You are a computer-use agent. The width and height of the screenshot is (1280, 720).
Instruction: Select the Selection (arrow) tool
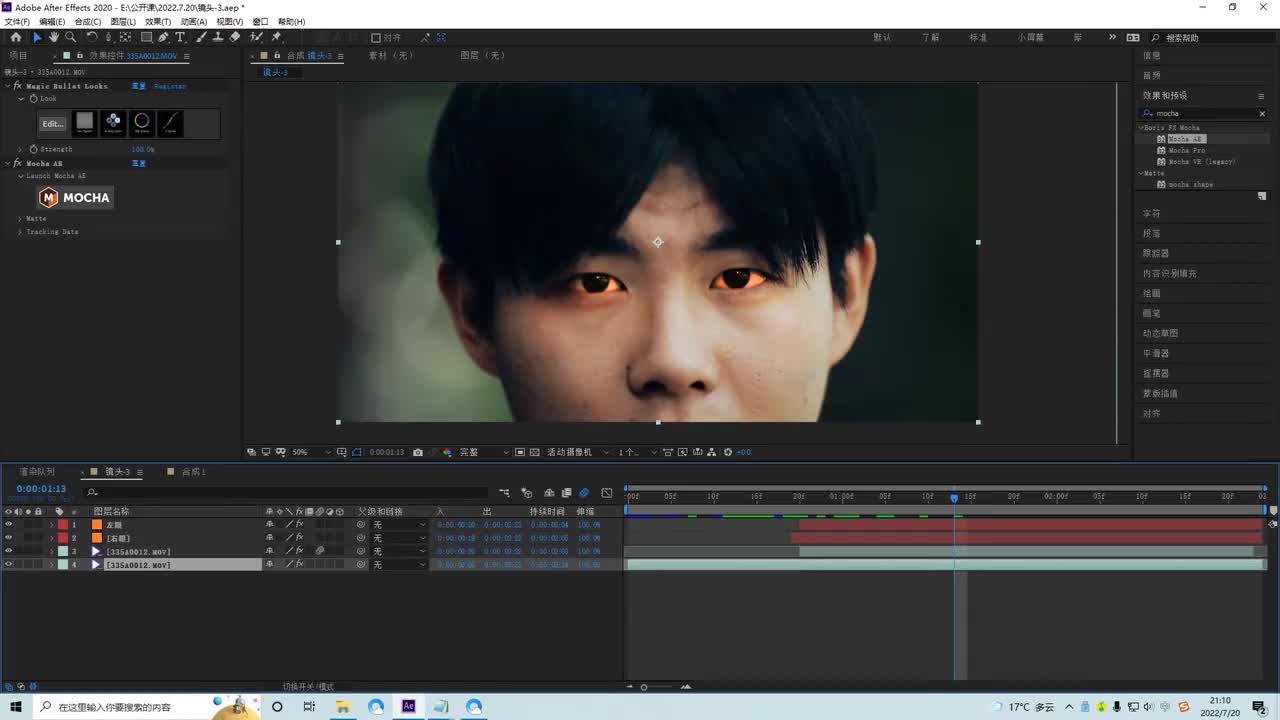[37, 37]
